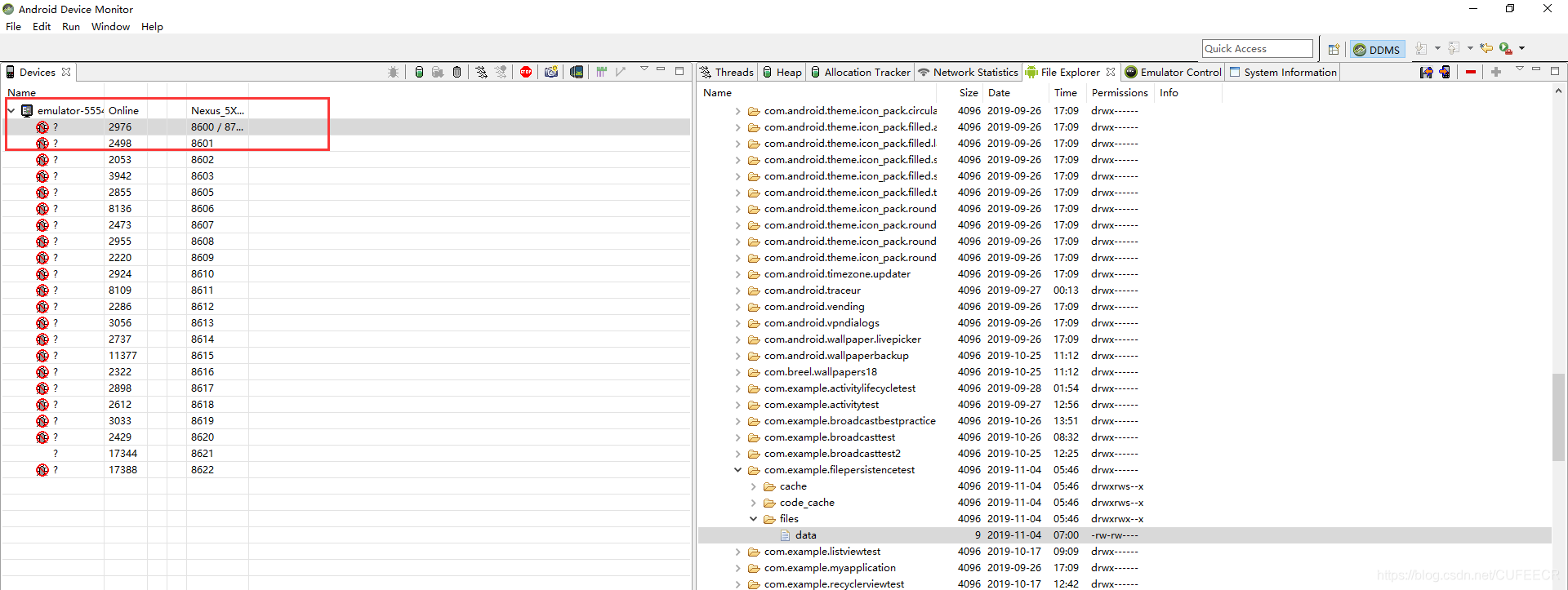1568x590 pixels.
Task: Expand the code_cache folder
Action: click(x=753, y=502)
